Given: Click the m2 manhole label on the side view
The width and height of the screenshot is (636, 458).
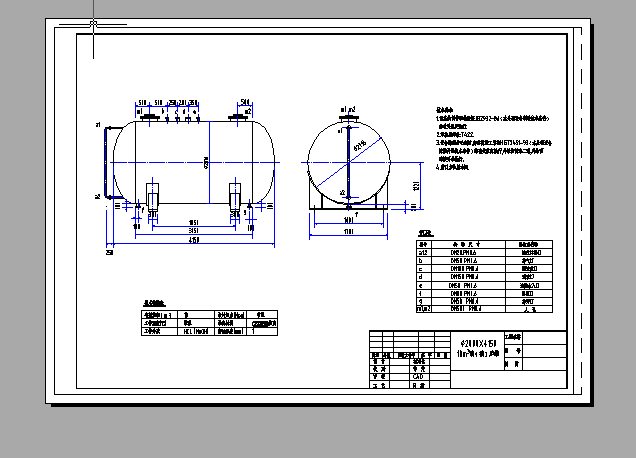Looking at the screenshot, I should pos(248,111).
